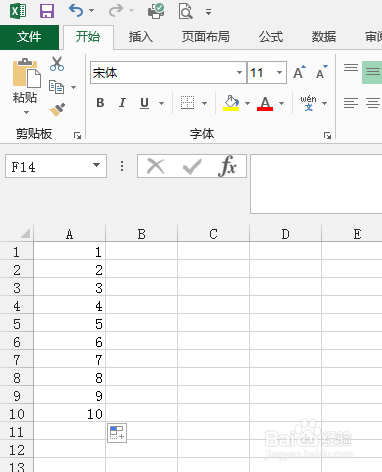Image resolution: width=382 pixels, height=472 pixels.
Task: Open fill color dropdown arrow
Action: [x=247, y=103]
